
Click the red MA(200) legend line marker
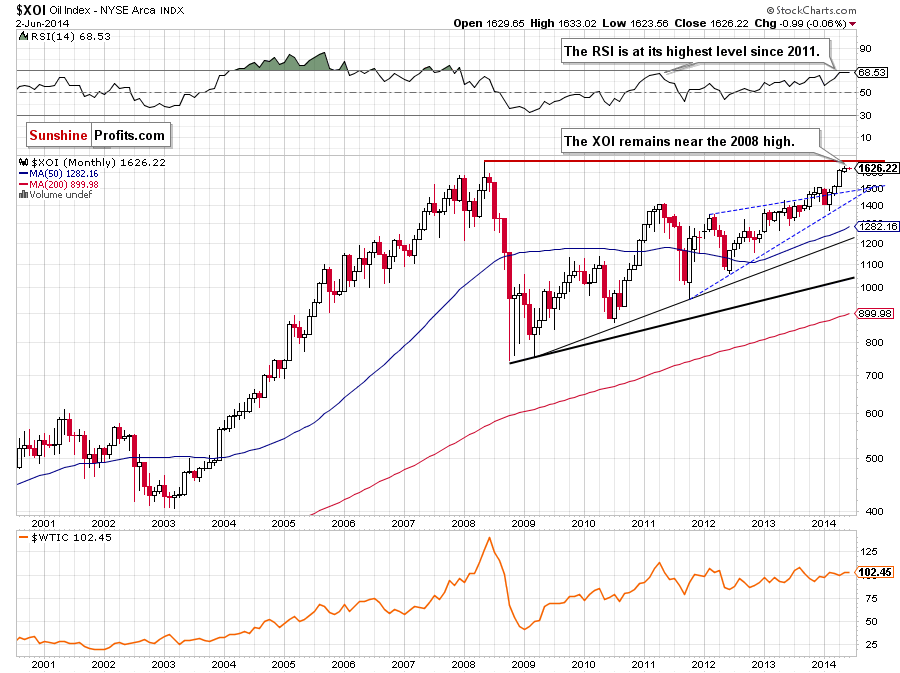[24, 184]
